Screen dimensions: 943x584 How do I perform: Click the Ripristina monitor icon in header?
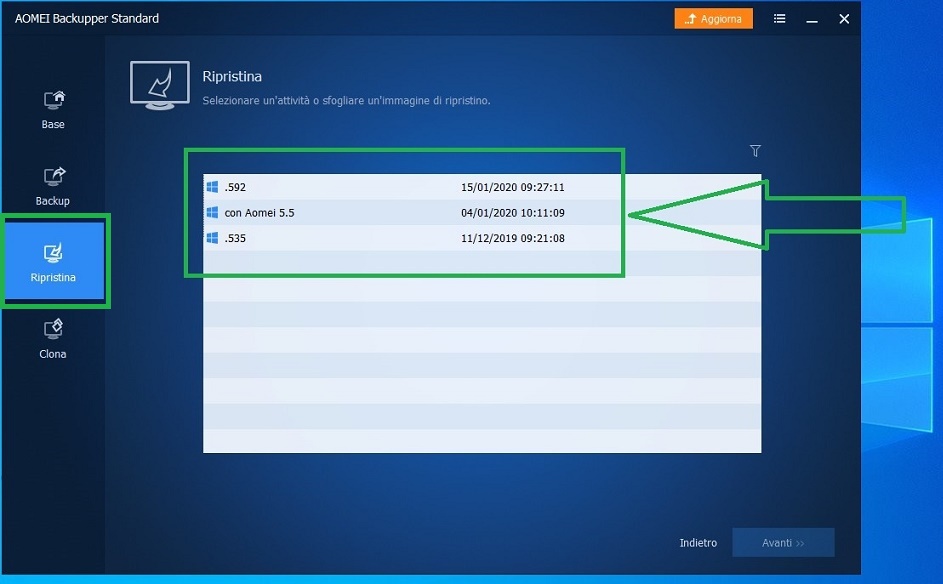160,85
